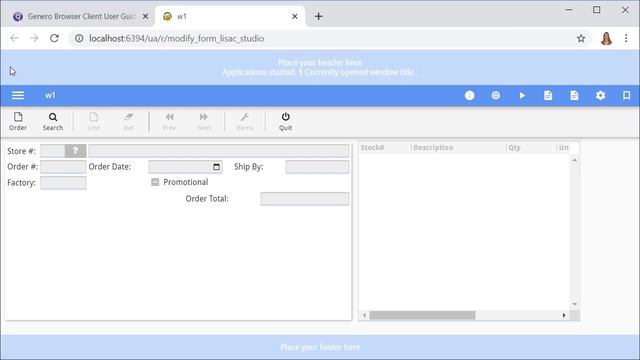Click the Description column header

[433, 147]
